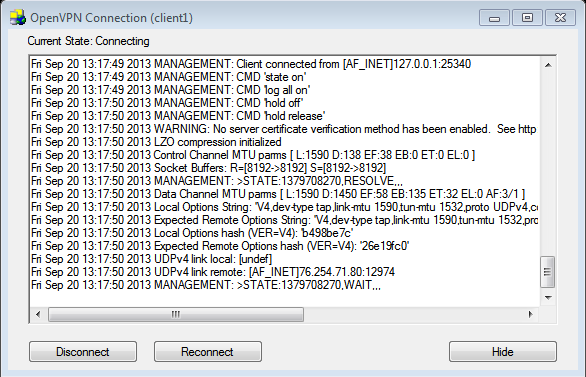Viewport: 586px width, 377px height.
Task: Click the vertical scrollbar thumb
Action: point(548,272)
